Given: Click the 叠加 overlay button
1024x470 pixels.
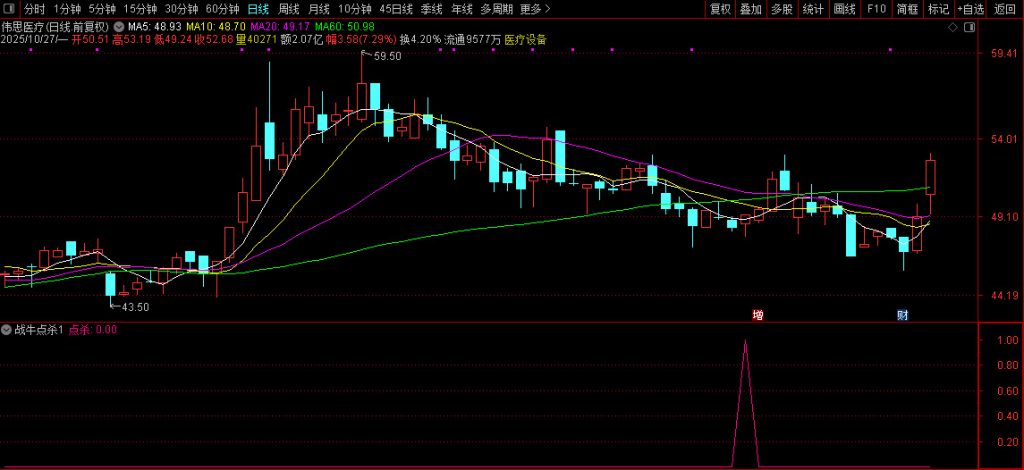Looking at the screenshot, I should (x=750, y=9).
